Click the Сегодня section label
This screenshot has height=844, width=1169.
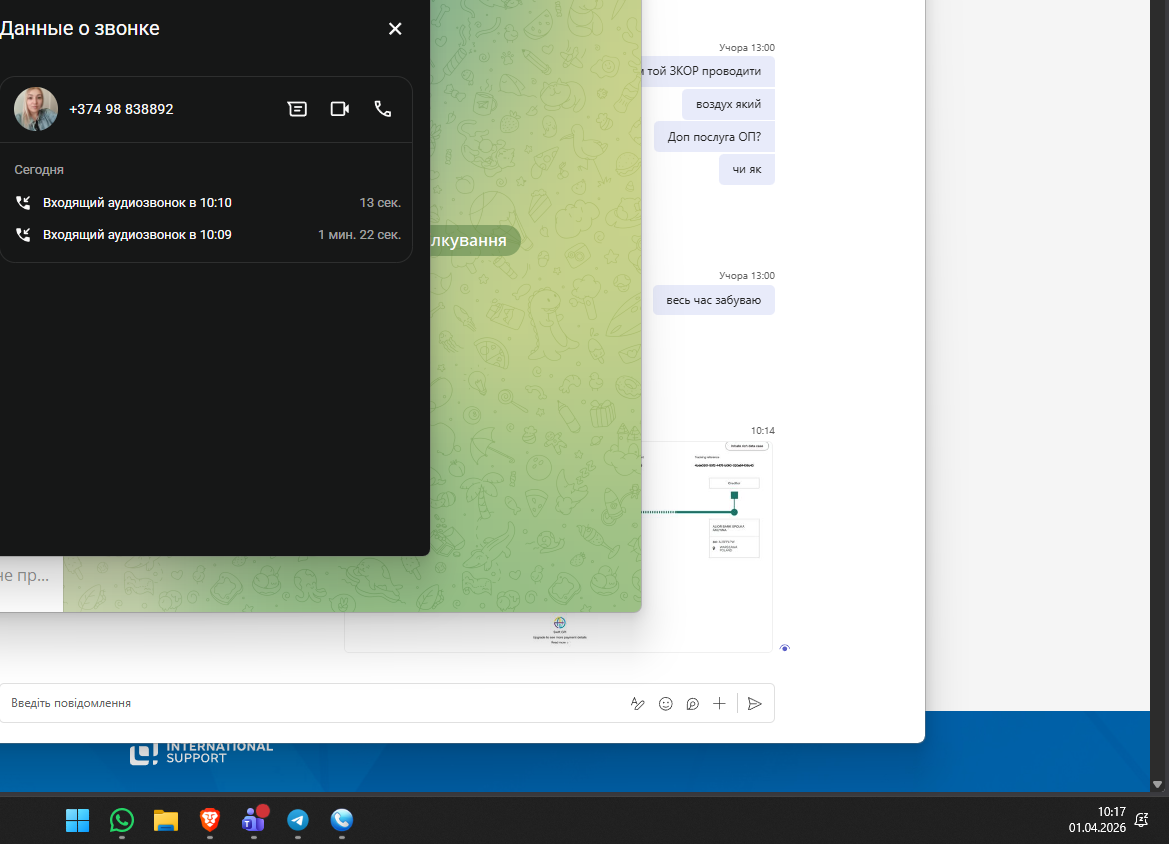(39, 170)
